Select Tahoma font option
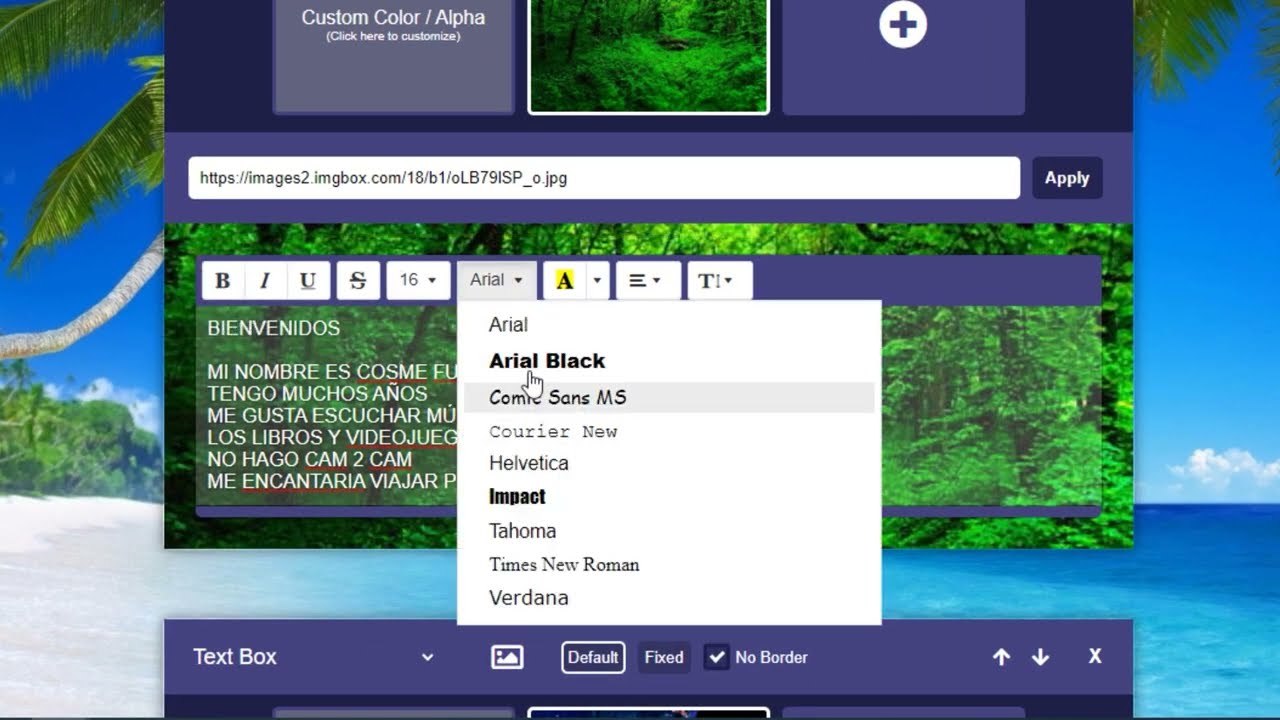 click(669, 531)
